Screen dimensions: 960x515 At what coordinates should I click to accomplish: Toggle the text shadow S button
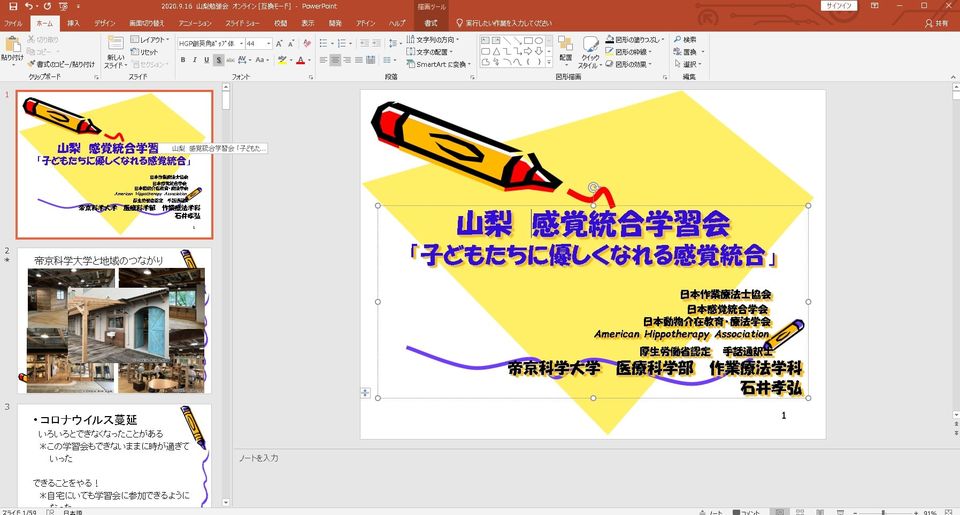[x=218, y=60]
